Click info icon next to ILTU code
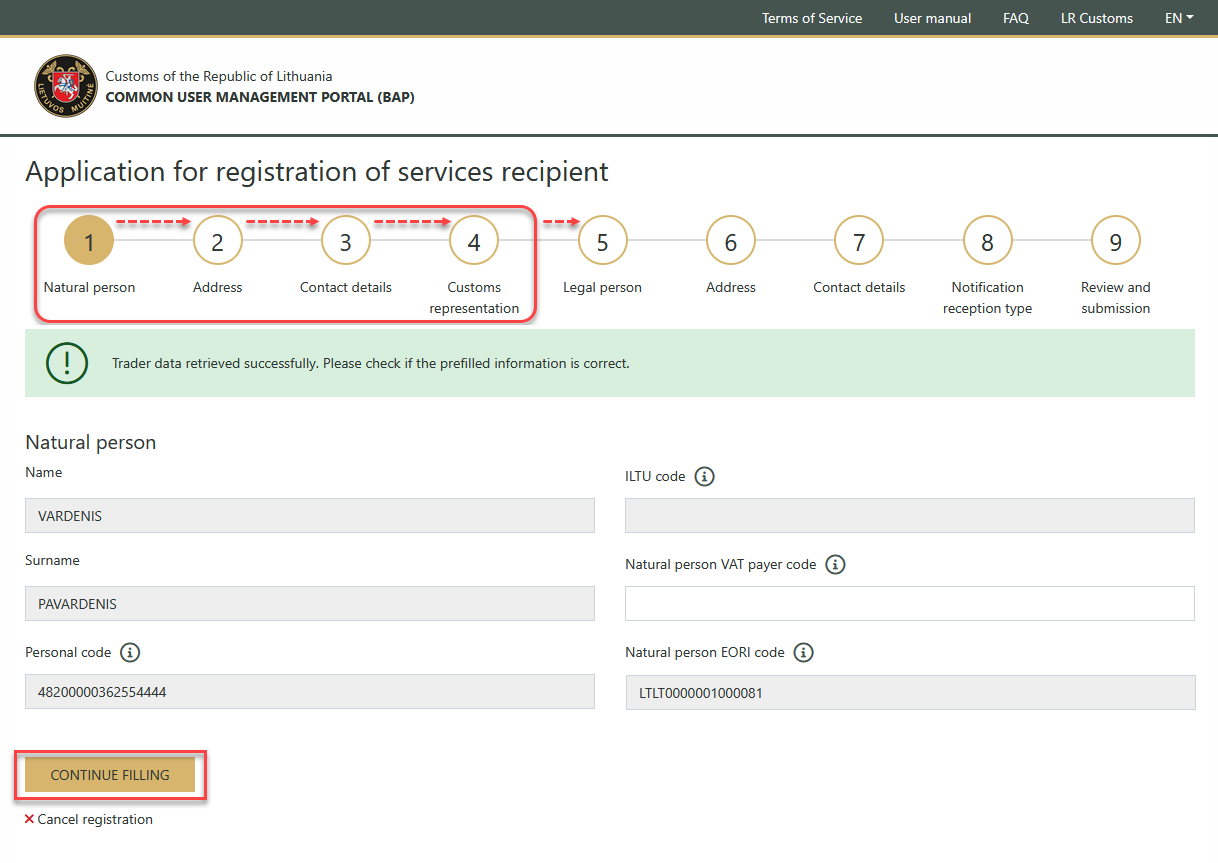1218x863 pixels. pyautogui.click(x=704, y=477)
